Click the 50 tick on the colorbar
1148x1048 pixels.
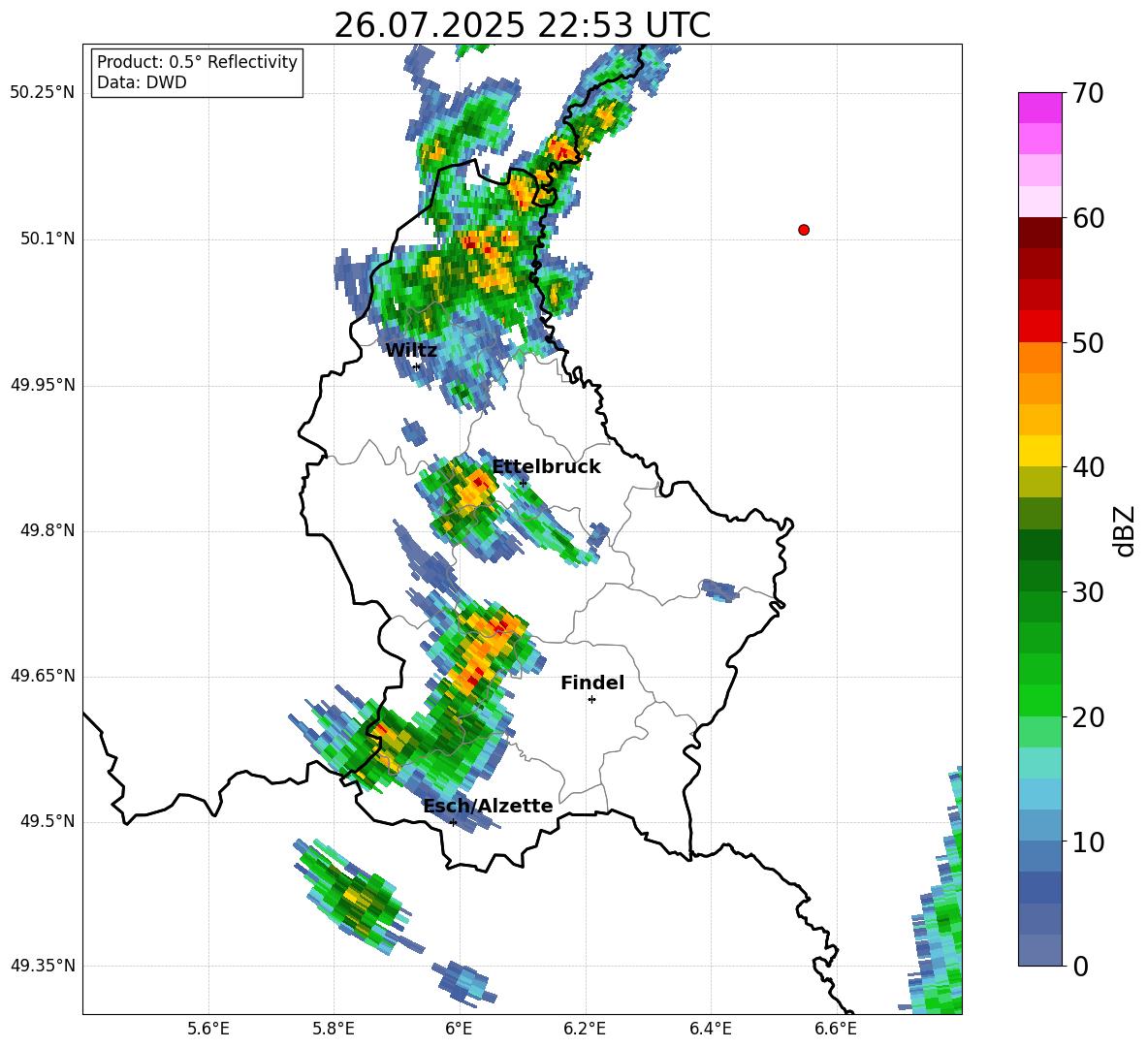1087,342
